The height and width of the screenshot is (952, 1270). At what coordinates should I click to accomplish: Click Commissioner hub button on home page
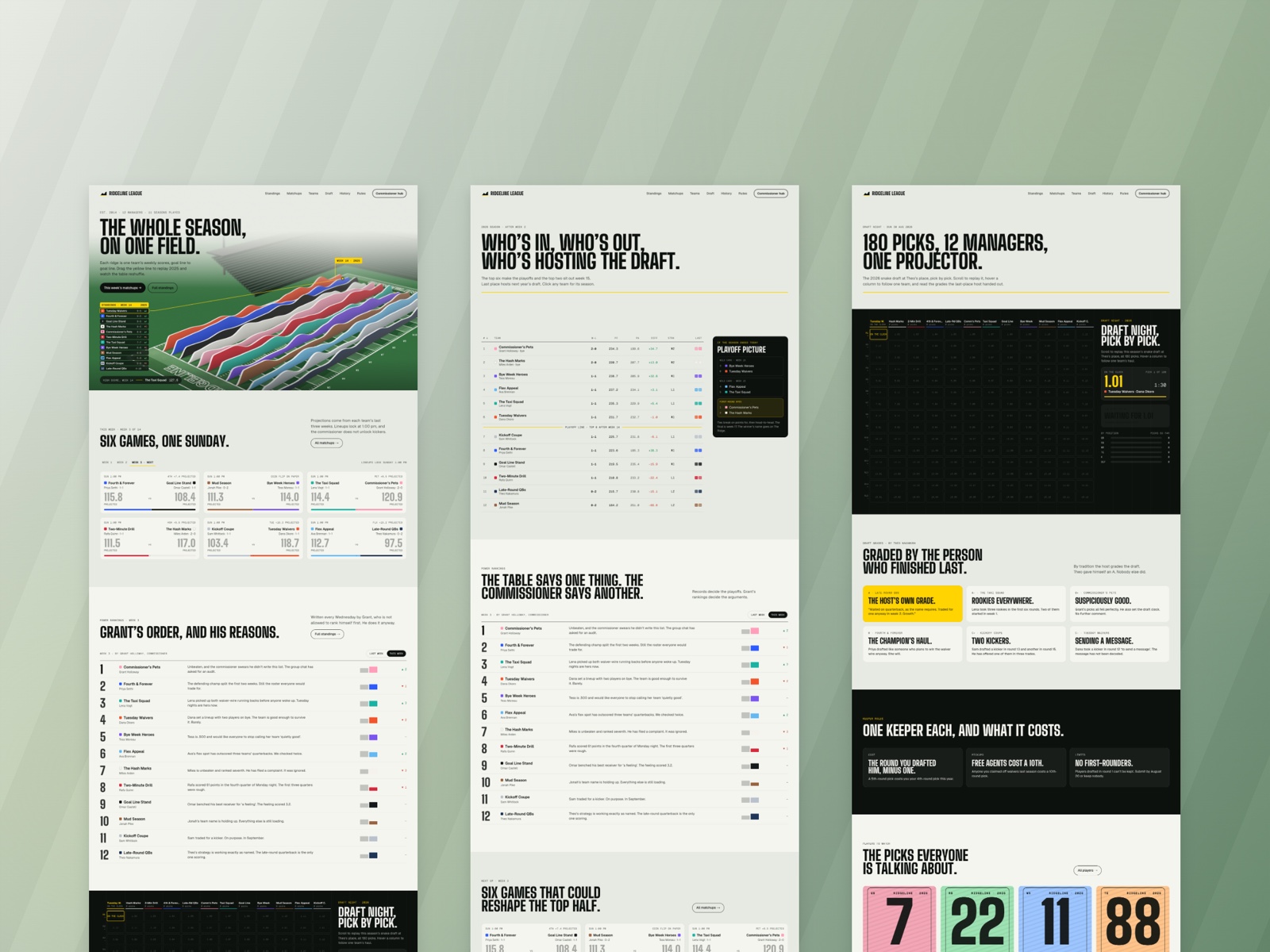[389, 193]
